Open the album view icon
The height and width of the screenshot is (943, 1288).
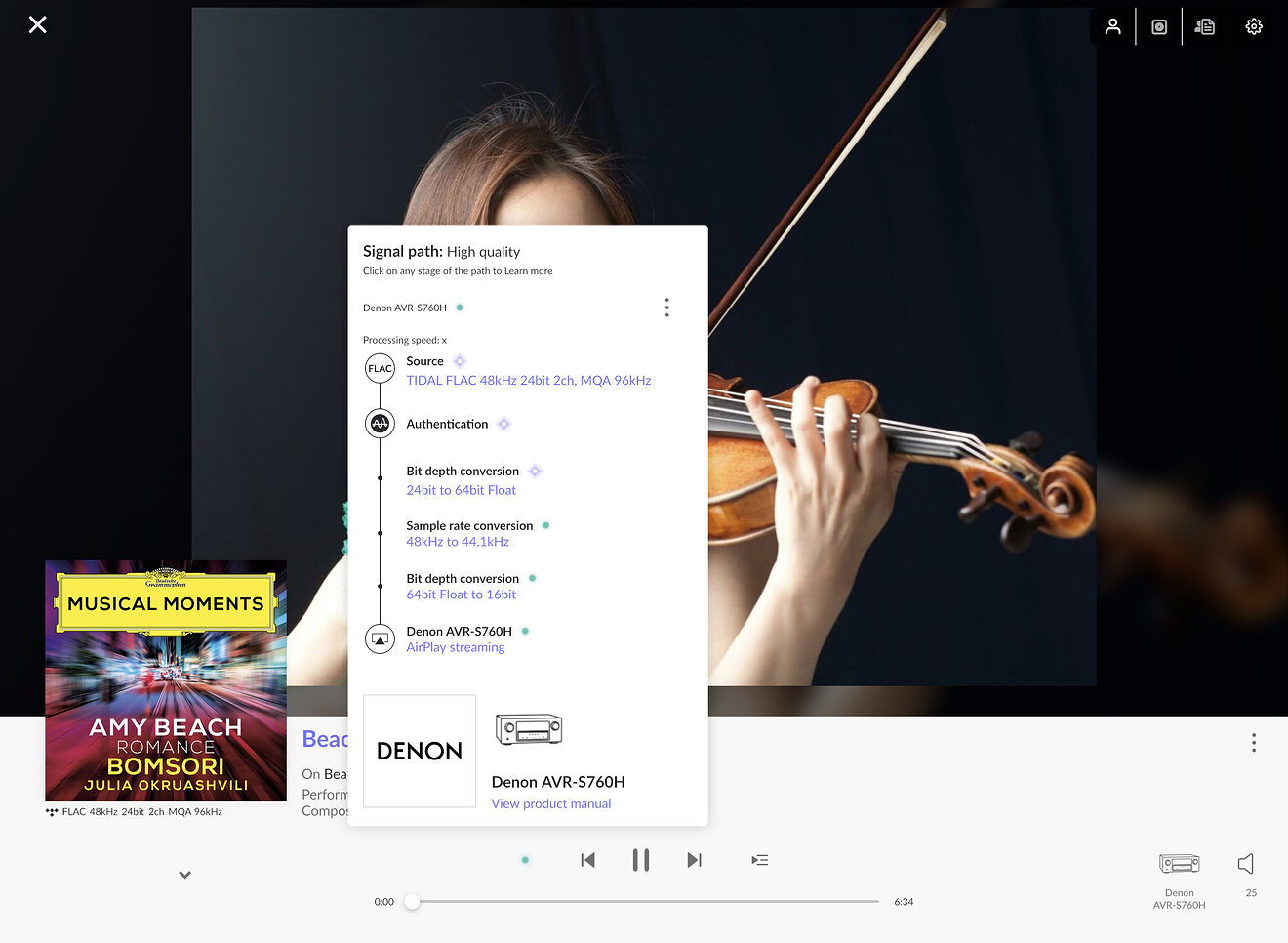tap(1159, 26)
